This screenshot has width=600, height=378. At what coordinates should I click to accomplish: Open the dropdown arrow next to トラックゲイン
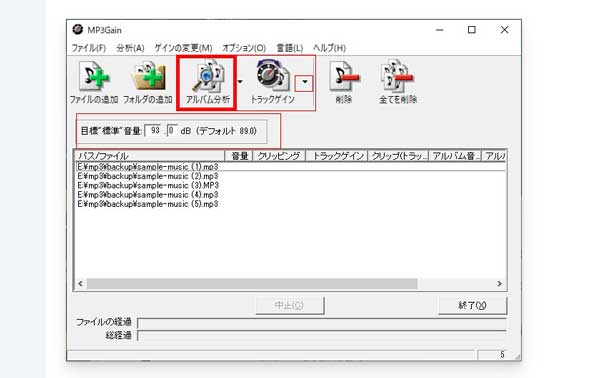point(304,82)
